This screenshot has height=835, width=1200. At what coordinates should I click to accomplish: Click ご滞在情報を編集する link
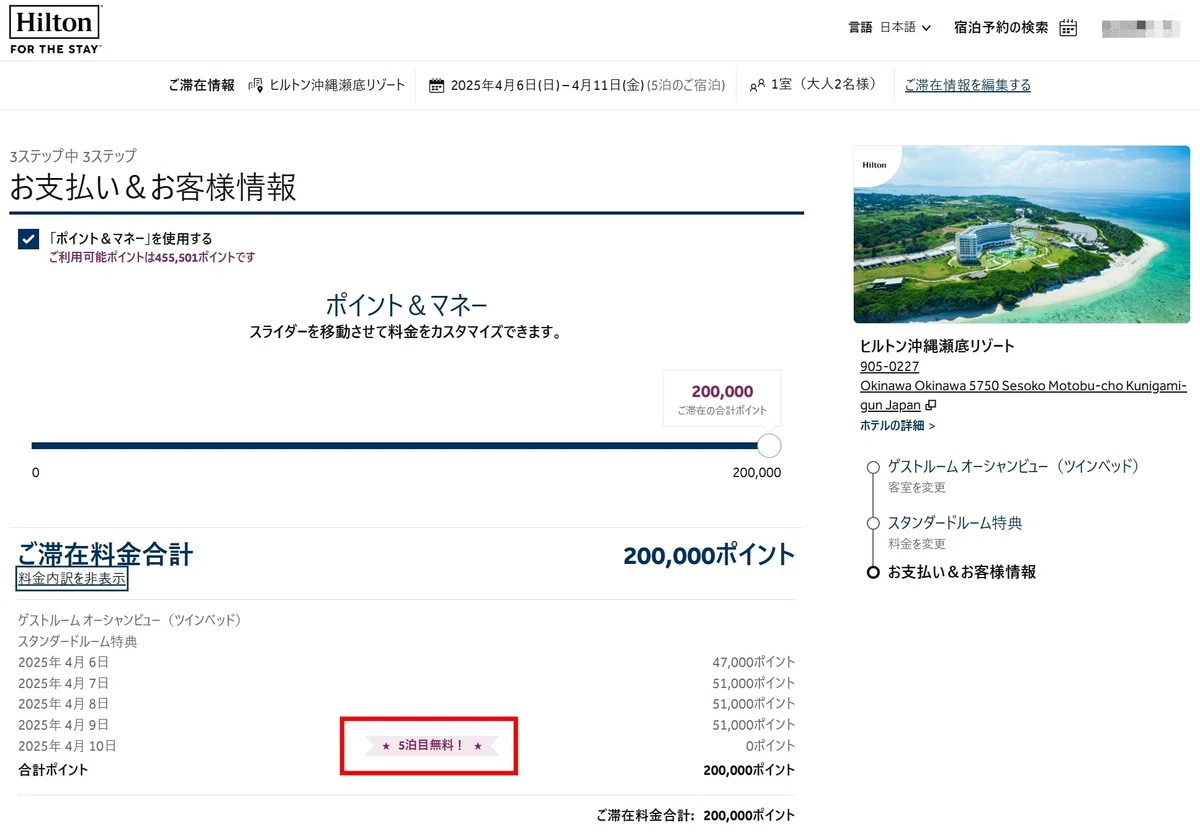tap(967, 85)
